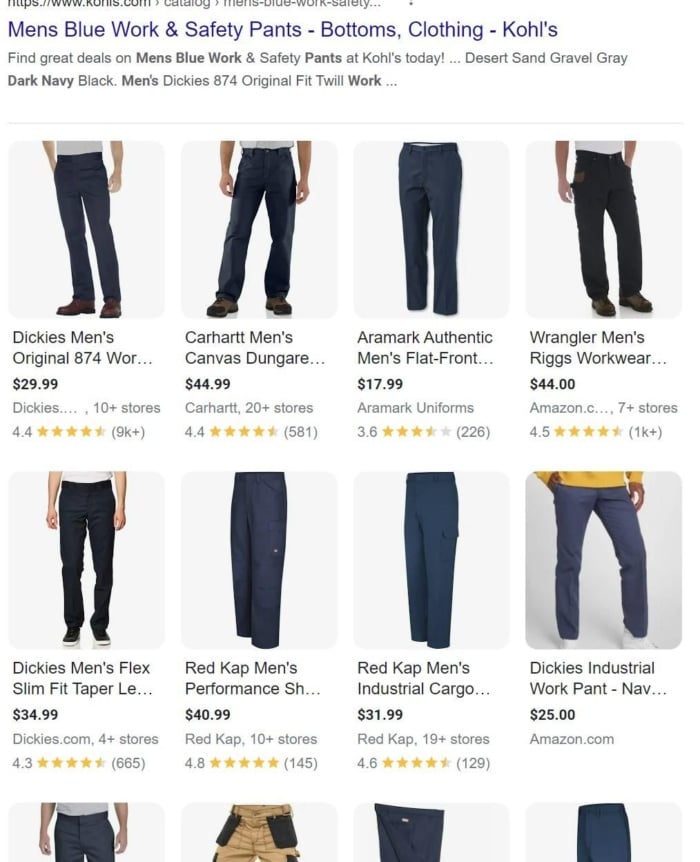Viewport: 700px width, 862px height.
Task: Open the Dickies Men's Flex Slim Fit Taper title
Action: coord(82,678)
